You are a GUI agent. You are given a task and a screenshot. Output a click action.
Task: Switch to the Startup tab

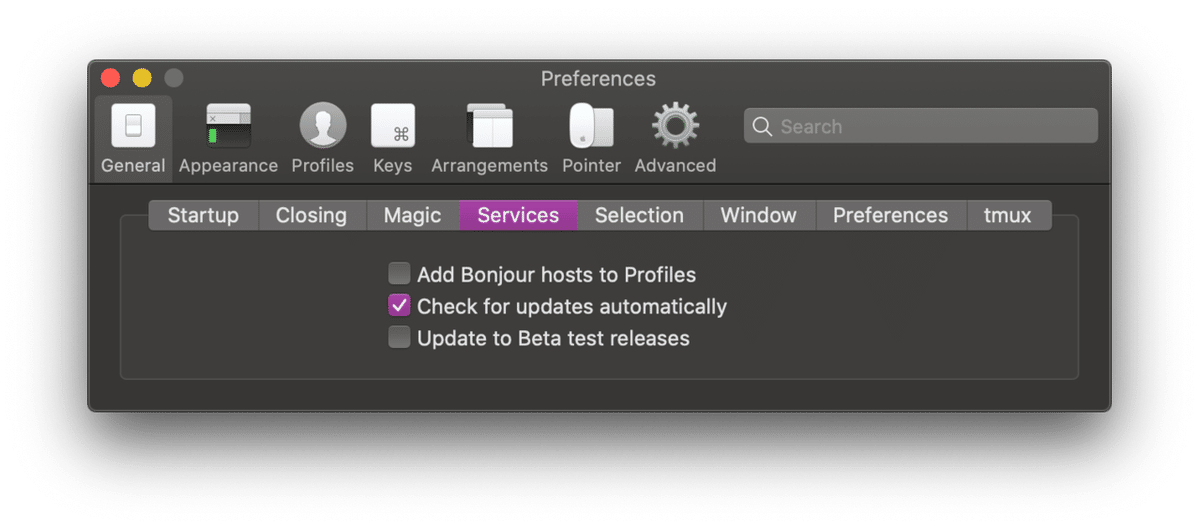coord(203,216)
